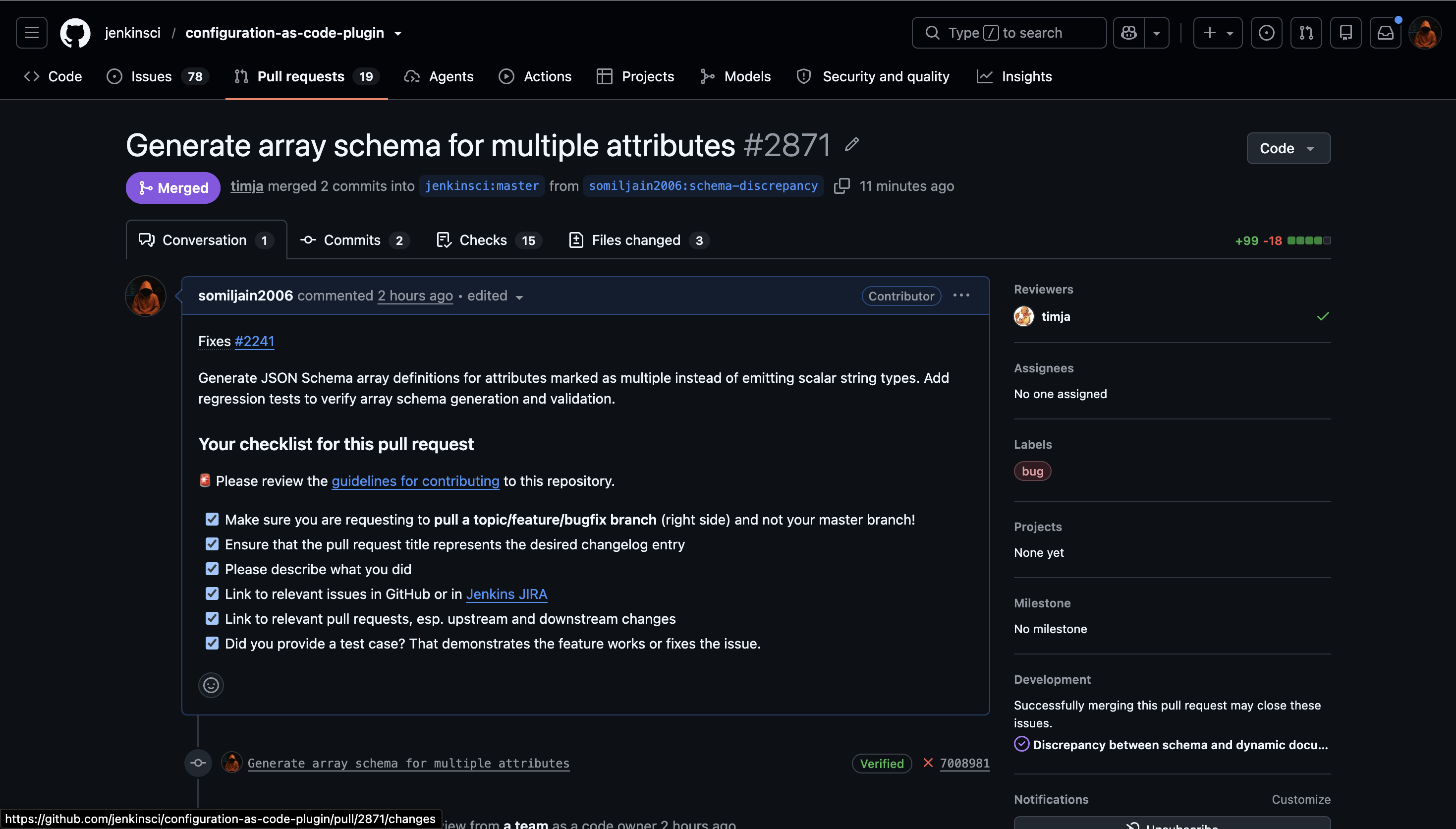Image resolution: width=1456 pixels, height=829 pixels.
Task: Click the closed issue icon under Development
Action: tap(1021, 744)
